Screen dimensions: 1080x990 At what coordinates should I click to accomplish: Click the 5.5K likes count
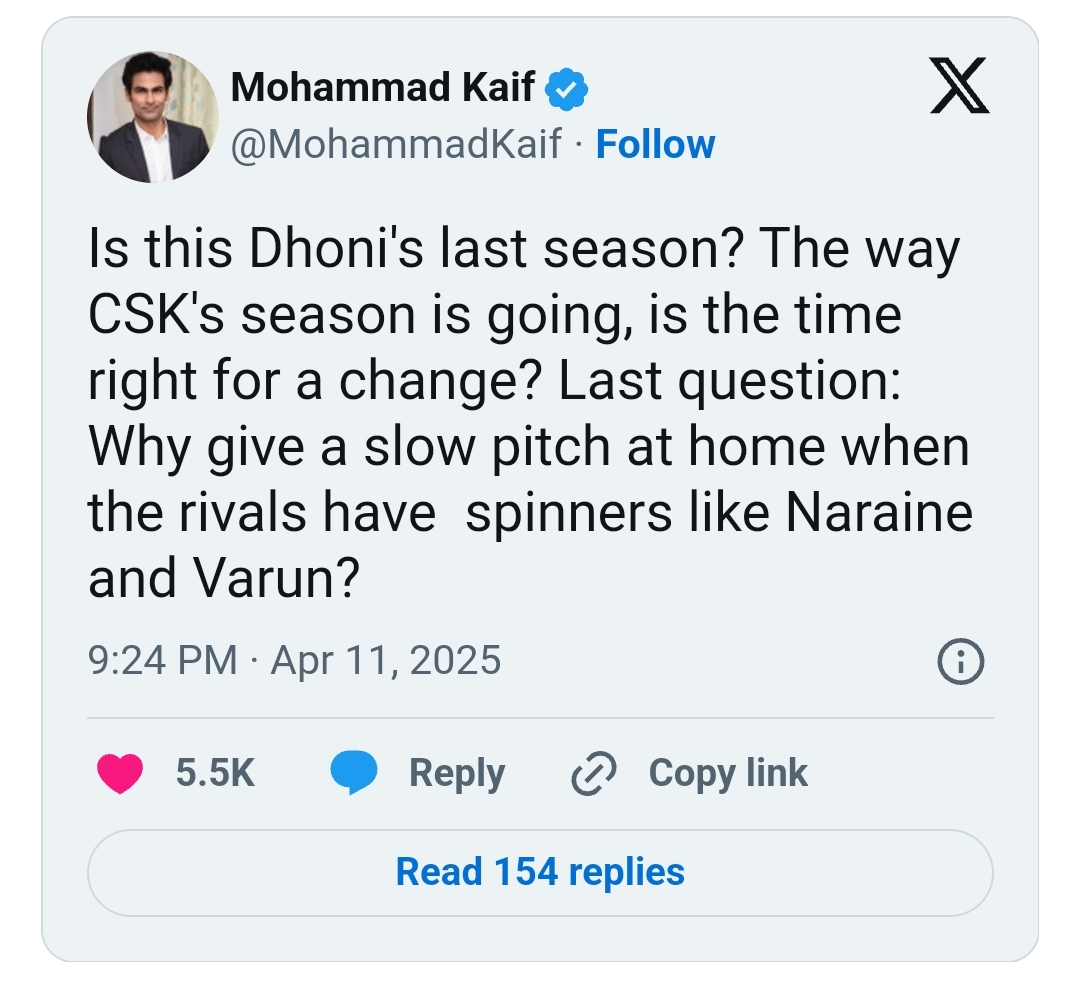coord(215,774)
